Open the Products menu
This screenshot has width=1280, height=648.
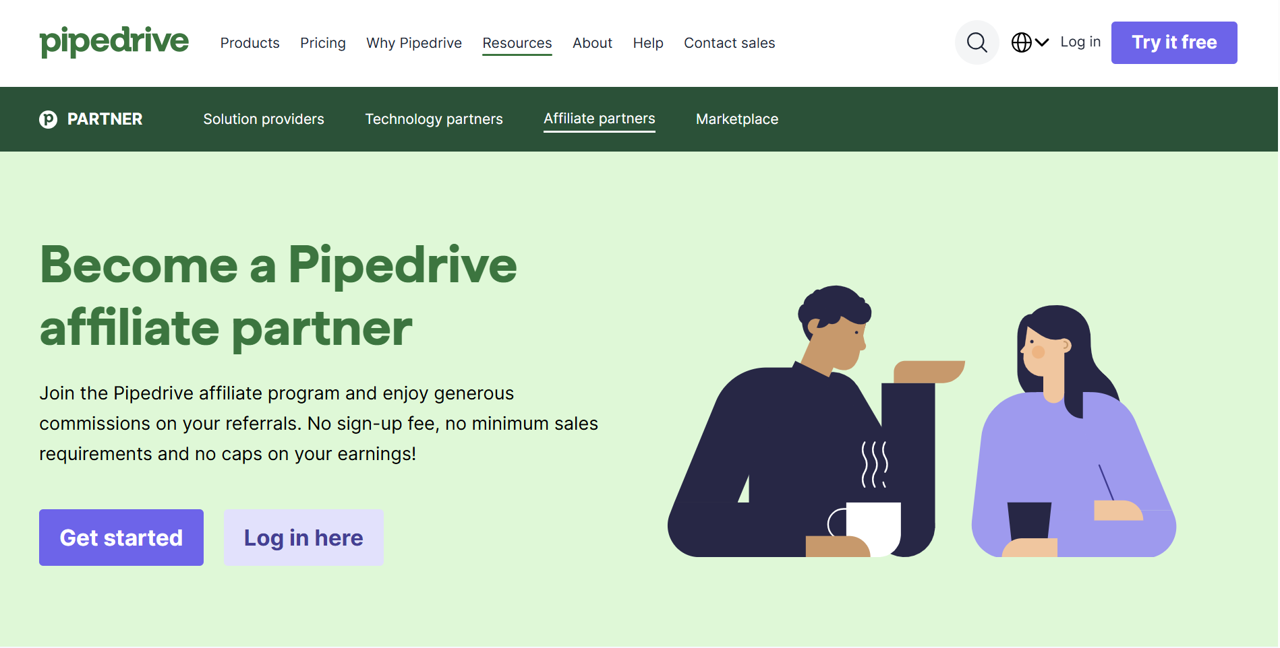[249, 43]
